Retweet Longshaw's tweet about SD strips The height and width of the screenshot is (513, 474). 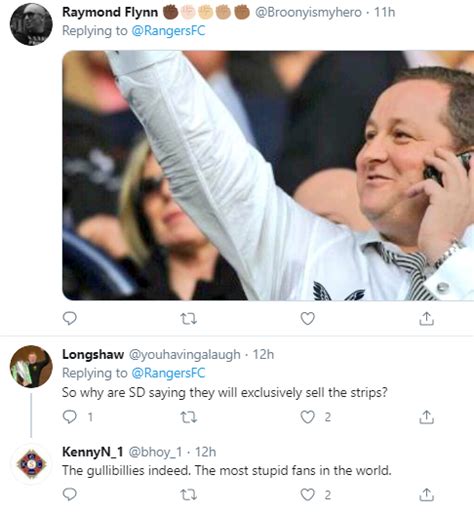point(188,417)
